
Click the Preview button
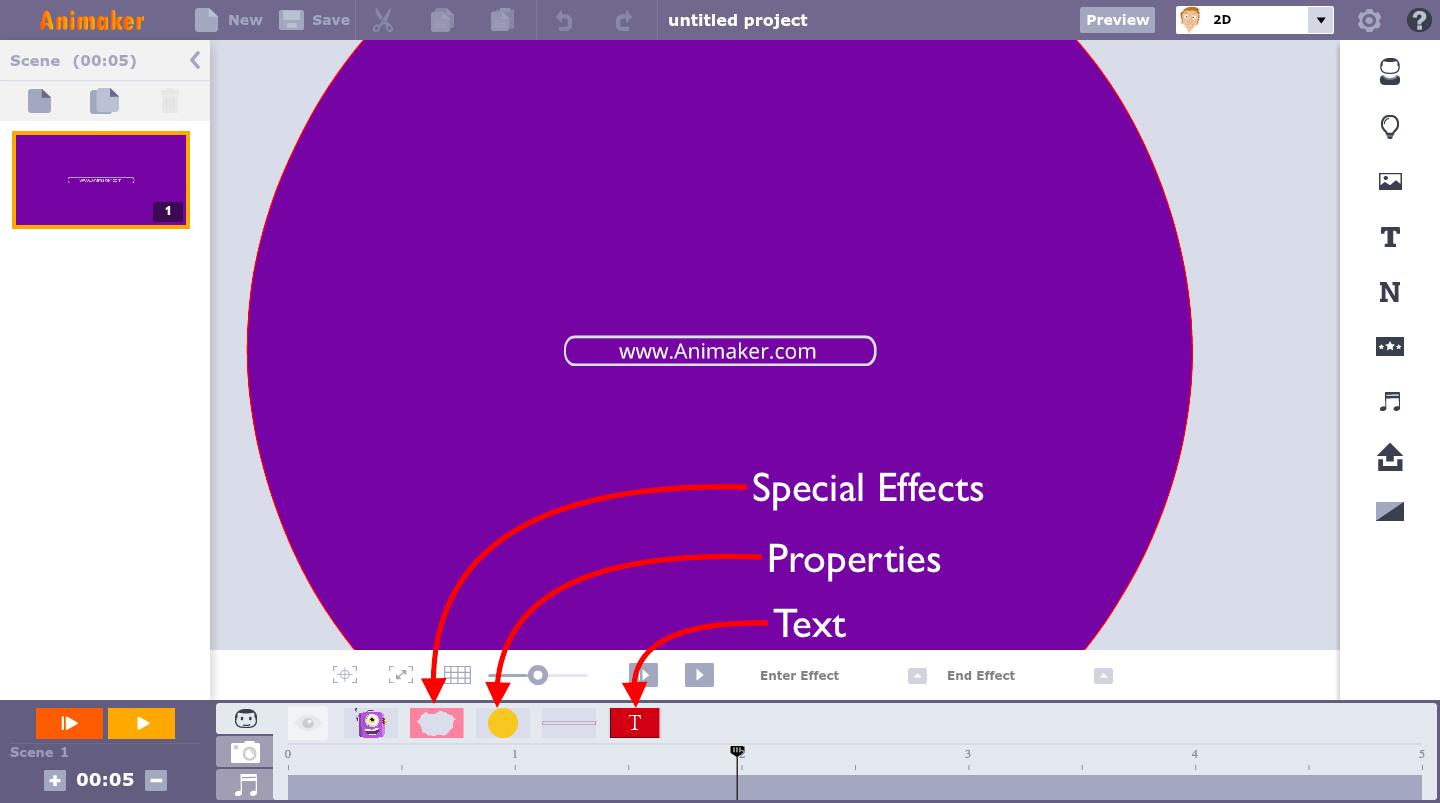(1117, 20)
